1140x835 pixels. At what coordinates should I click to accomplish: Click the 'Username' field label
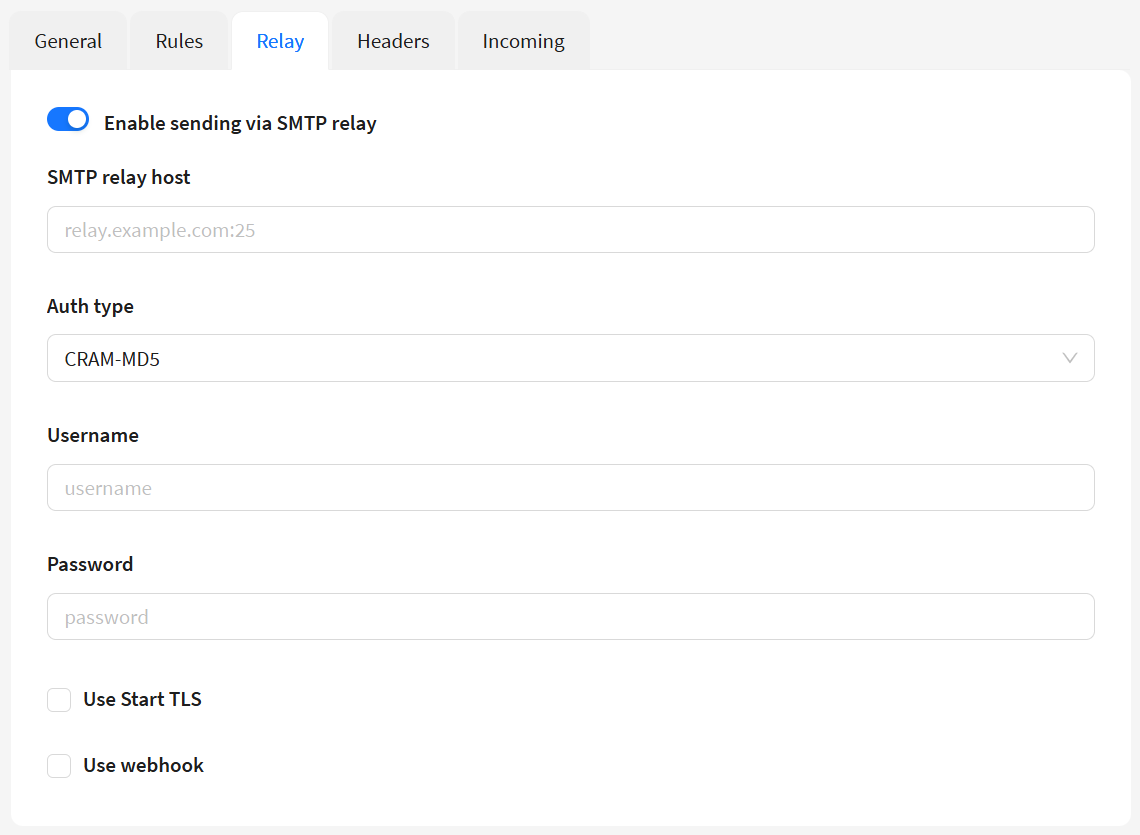(93, 435)
